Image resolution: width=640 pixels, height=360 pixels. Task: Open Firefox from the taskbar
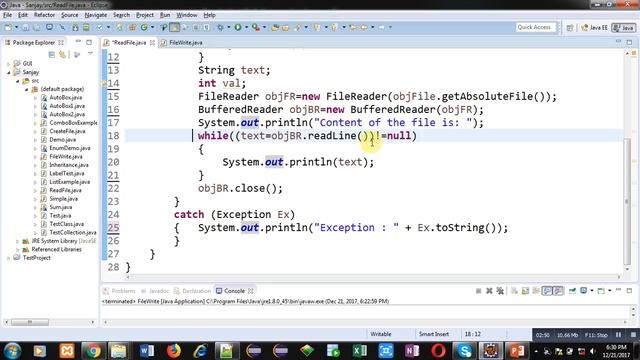pyautogui.click(x=173, y=351)
